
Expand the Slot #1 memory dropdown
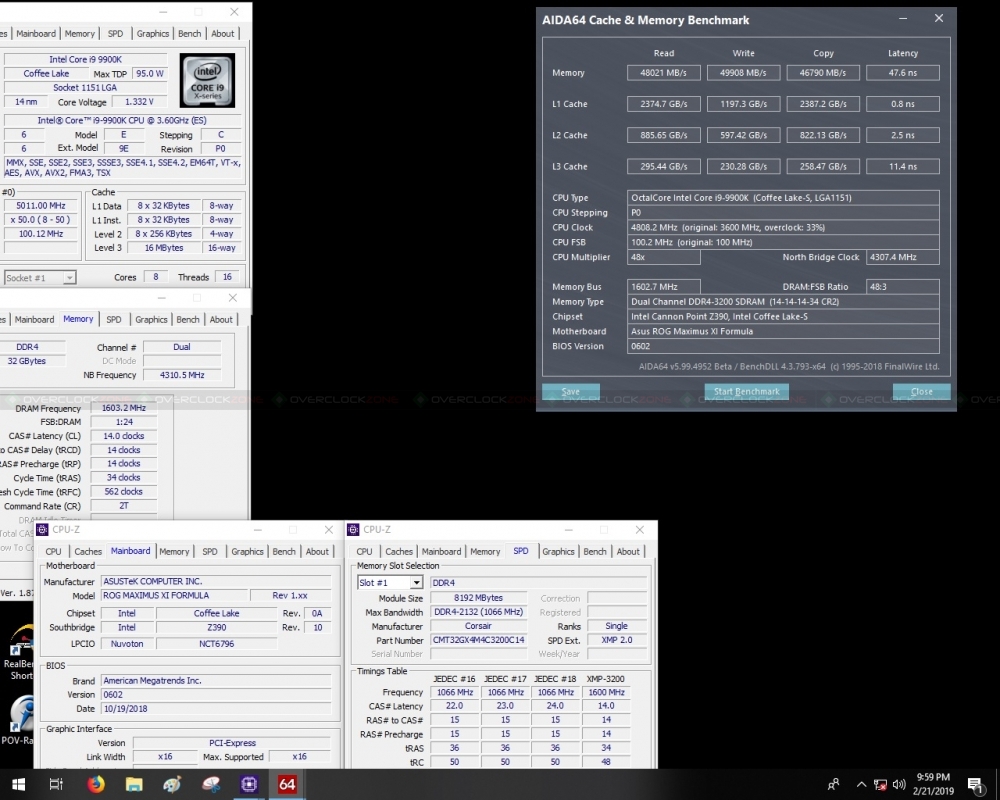point(390,582)
